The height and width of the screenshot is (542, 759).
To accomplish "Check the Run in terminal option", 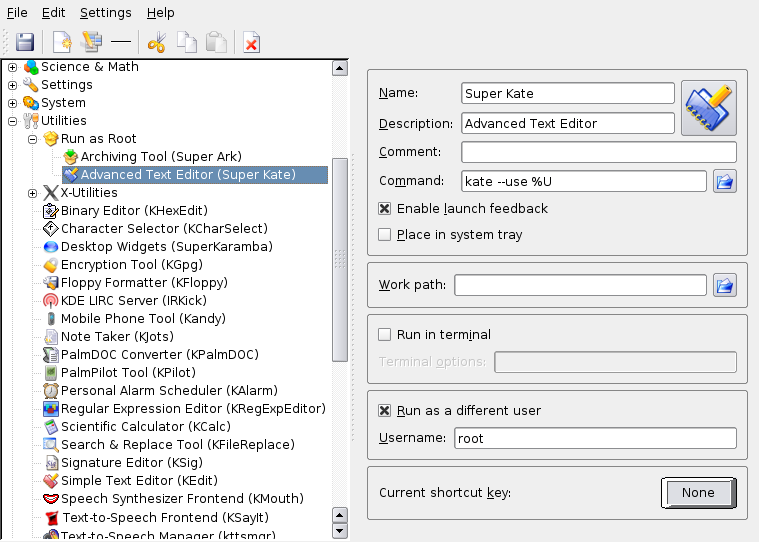I will (x=385, y=335).
